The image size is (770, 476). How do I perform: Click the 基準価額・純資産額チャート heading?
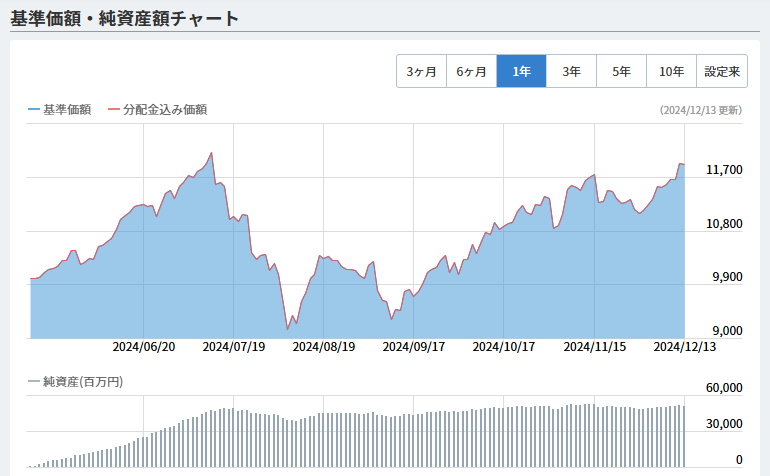point(124,19)
